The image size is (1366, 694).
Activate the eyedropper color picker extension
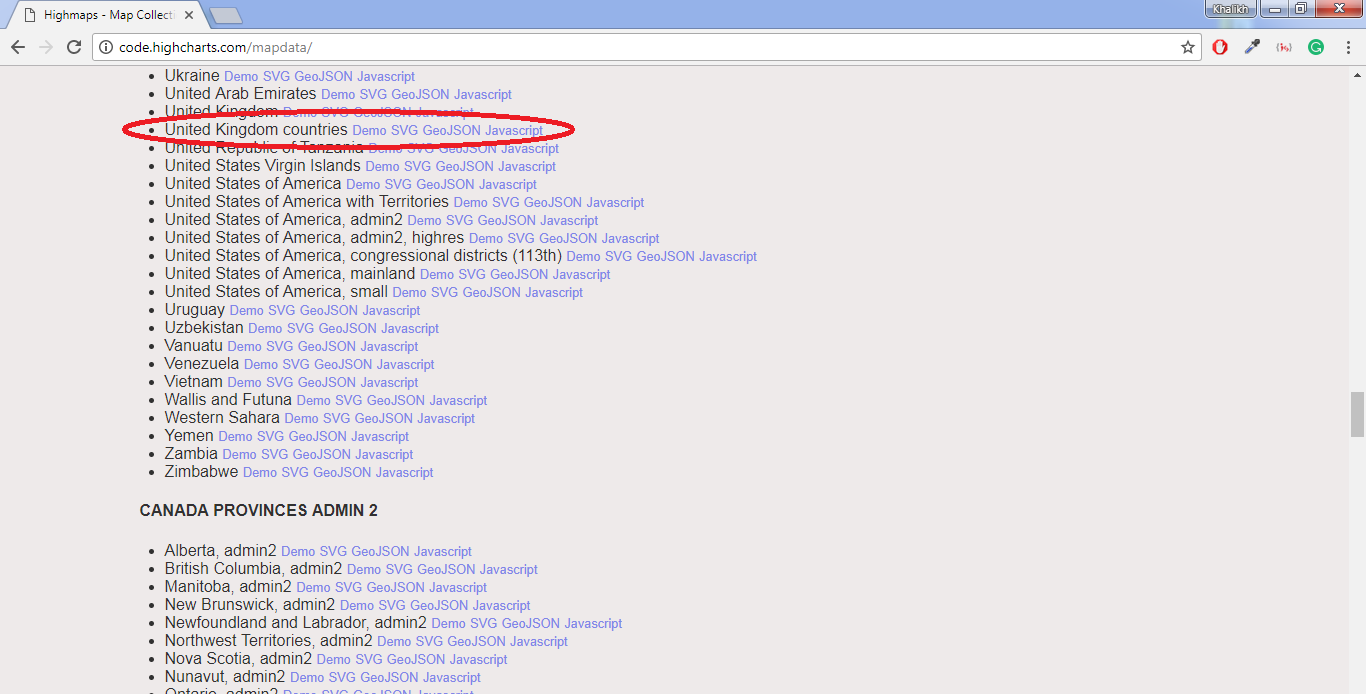click(x=1252, y=47)
